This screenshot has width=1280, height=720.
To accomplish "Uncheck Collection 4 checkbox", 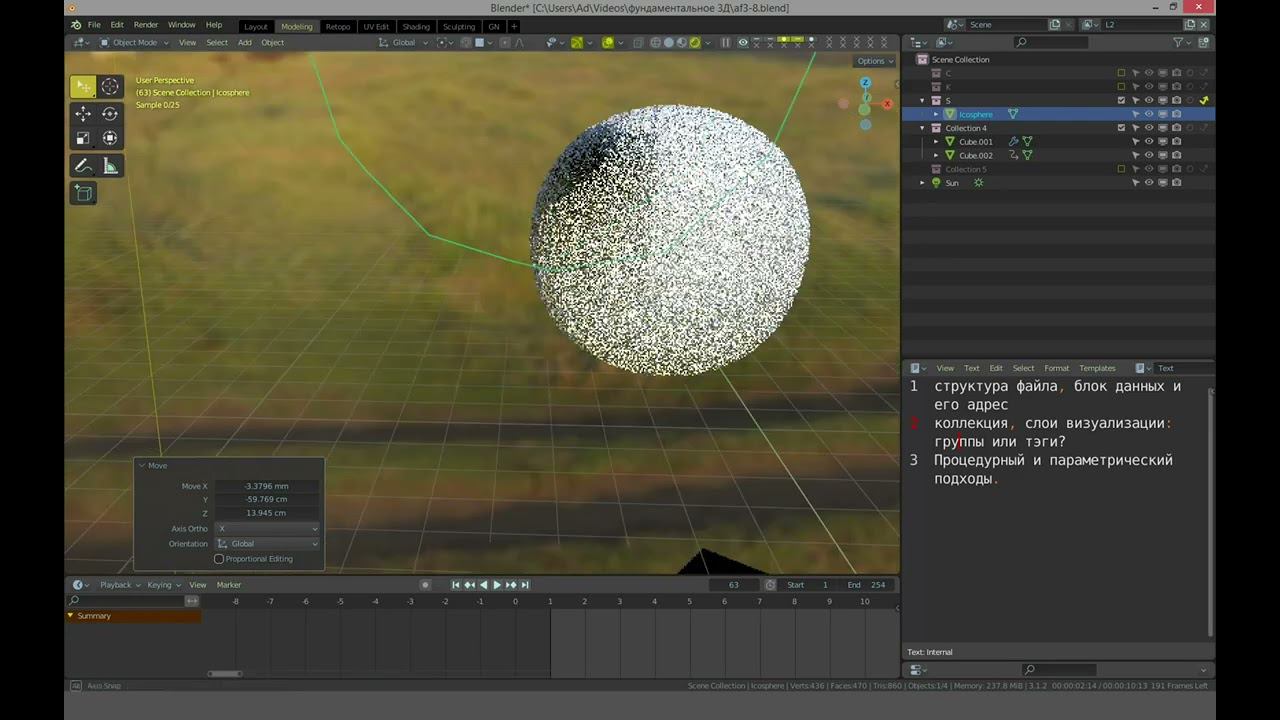I will 1121,128.
